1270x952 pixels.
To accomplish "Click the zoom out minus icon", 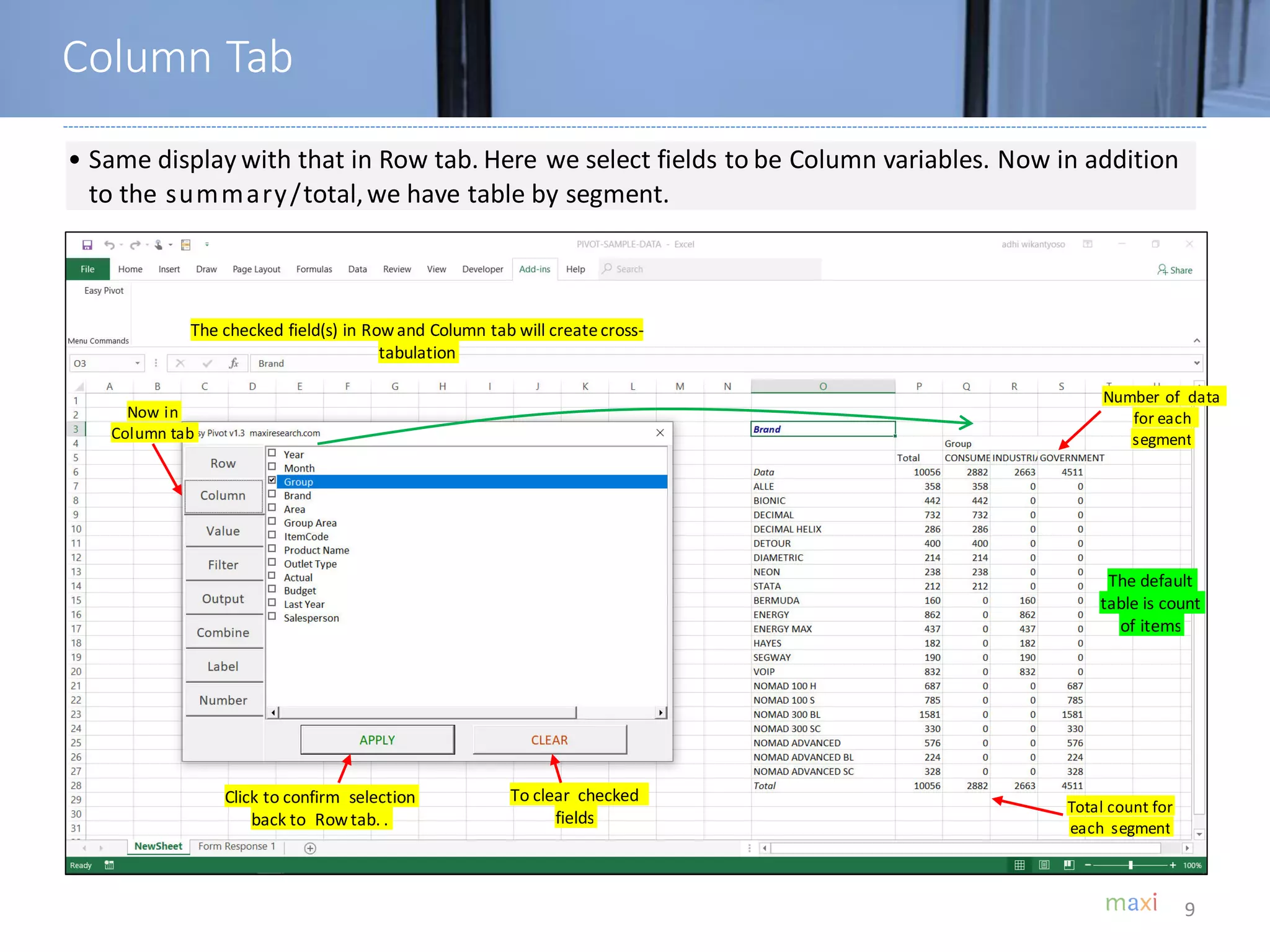I will (x=1088, y=865).
